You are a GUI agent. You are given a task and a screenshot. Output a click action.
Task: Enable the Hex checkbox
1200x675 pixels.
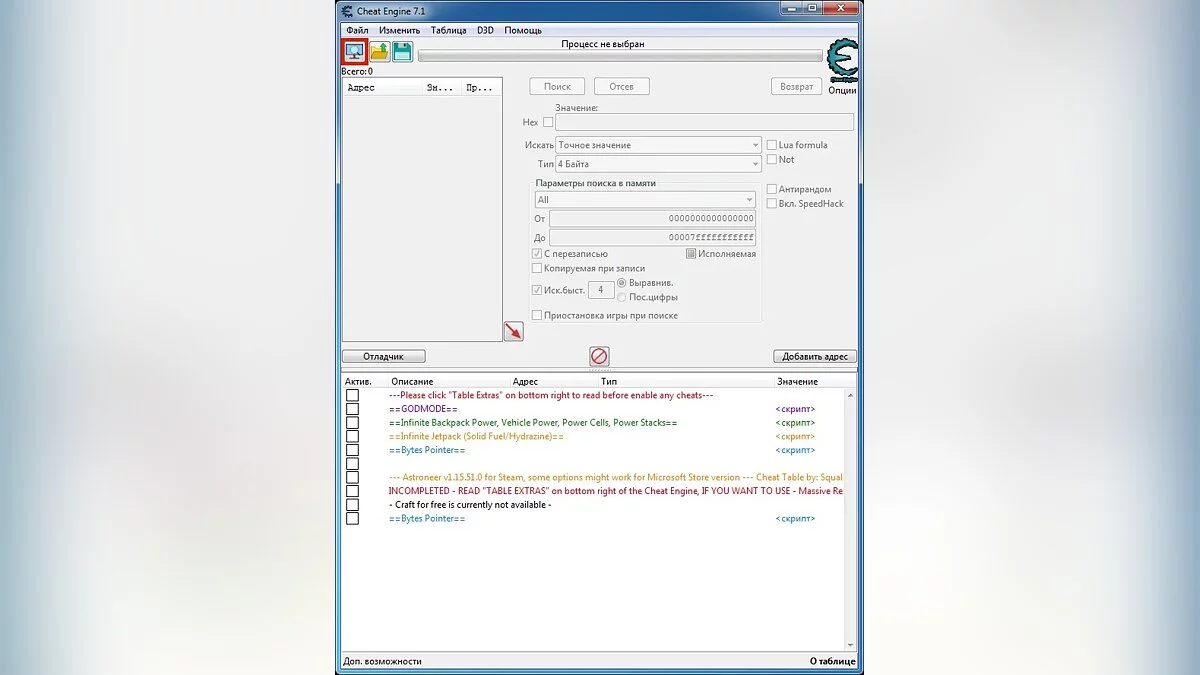click(x=547, y=122)
